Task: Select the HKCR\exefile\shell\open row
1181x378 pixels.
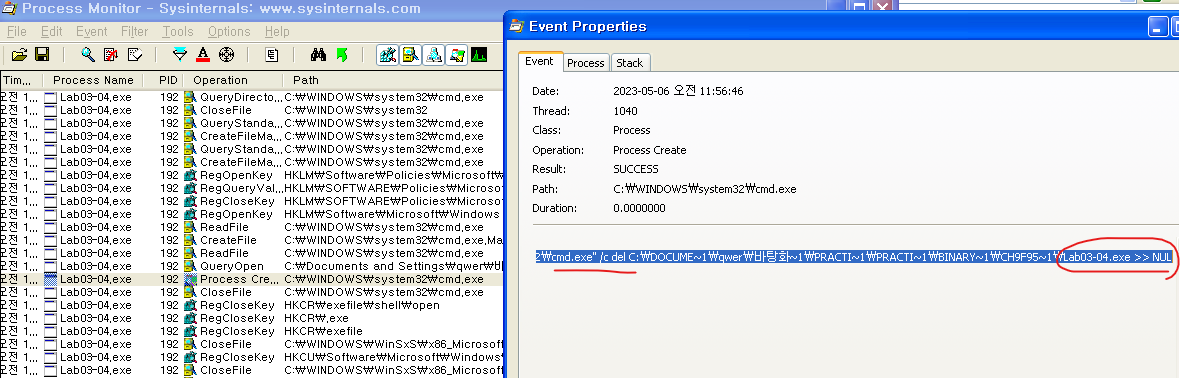Action: click(251, 305)
